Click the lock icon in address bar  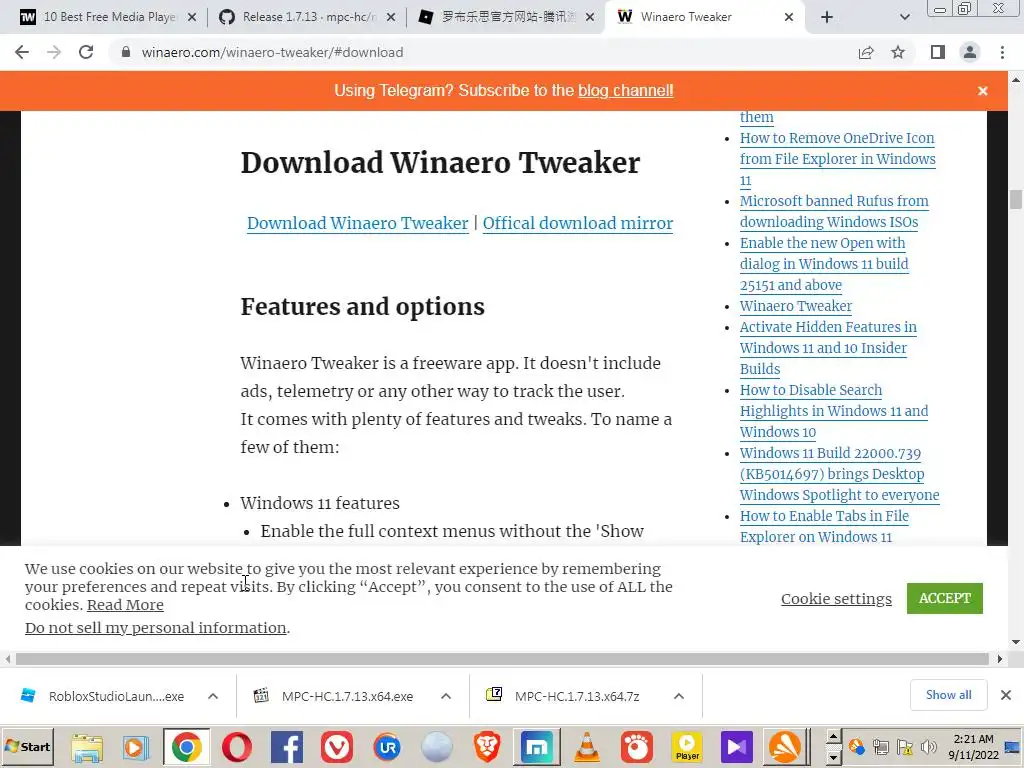[x=126, y=52]
